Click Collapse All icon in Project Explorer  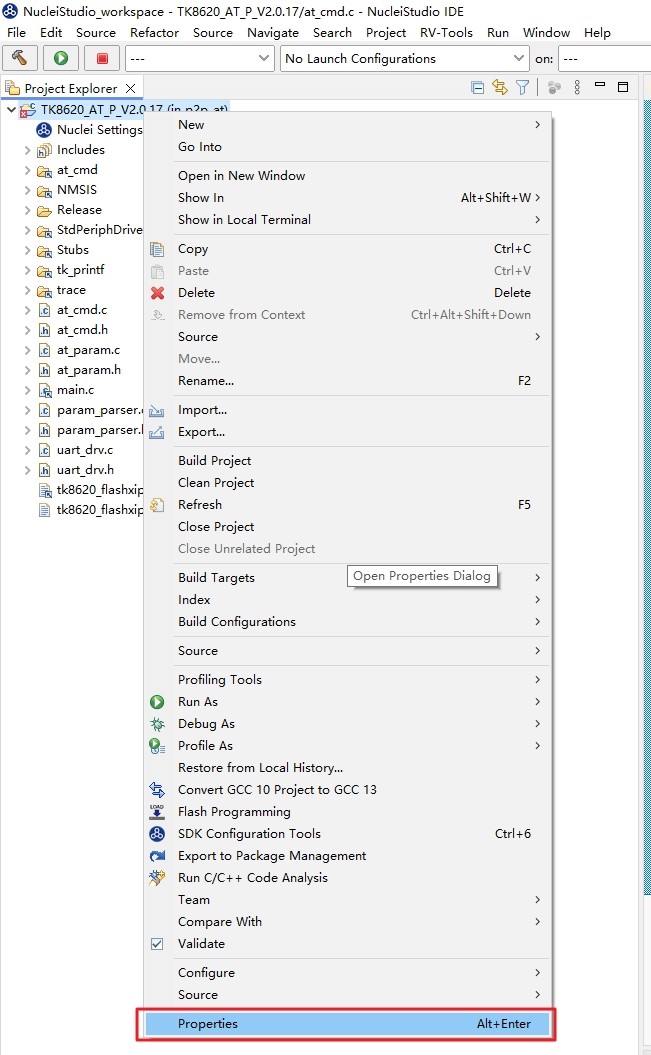click(x=477, y=87)
